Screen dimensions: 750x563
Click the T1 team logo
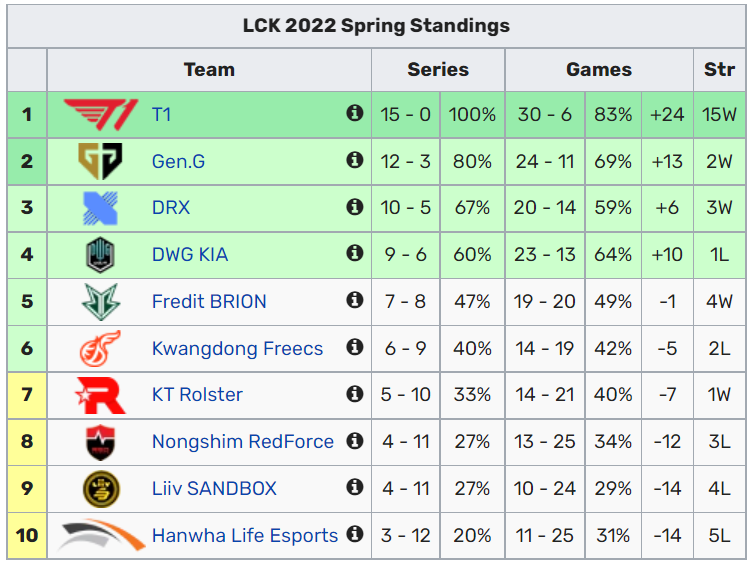[100, 114]
